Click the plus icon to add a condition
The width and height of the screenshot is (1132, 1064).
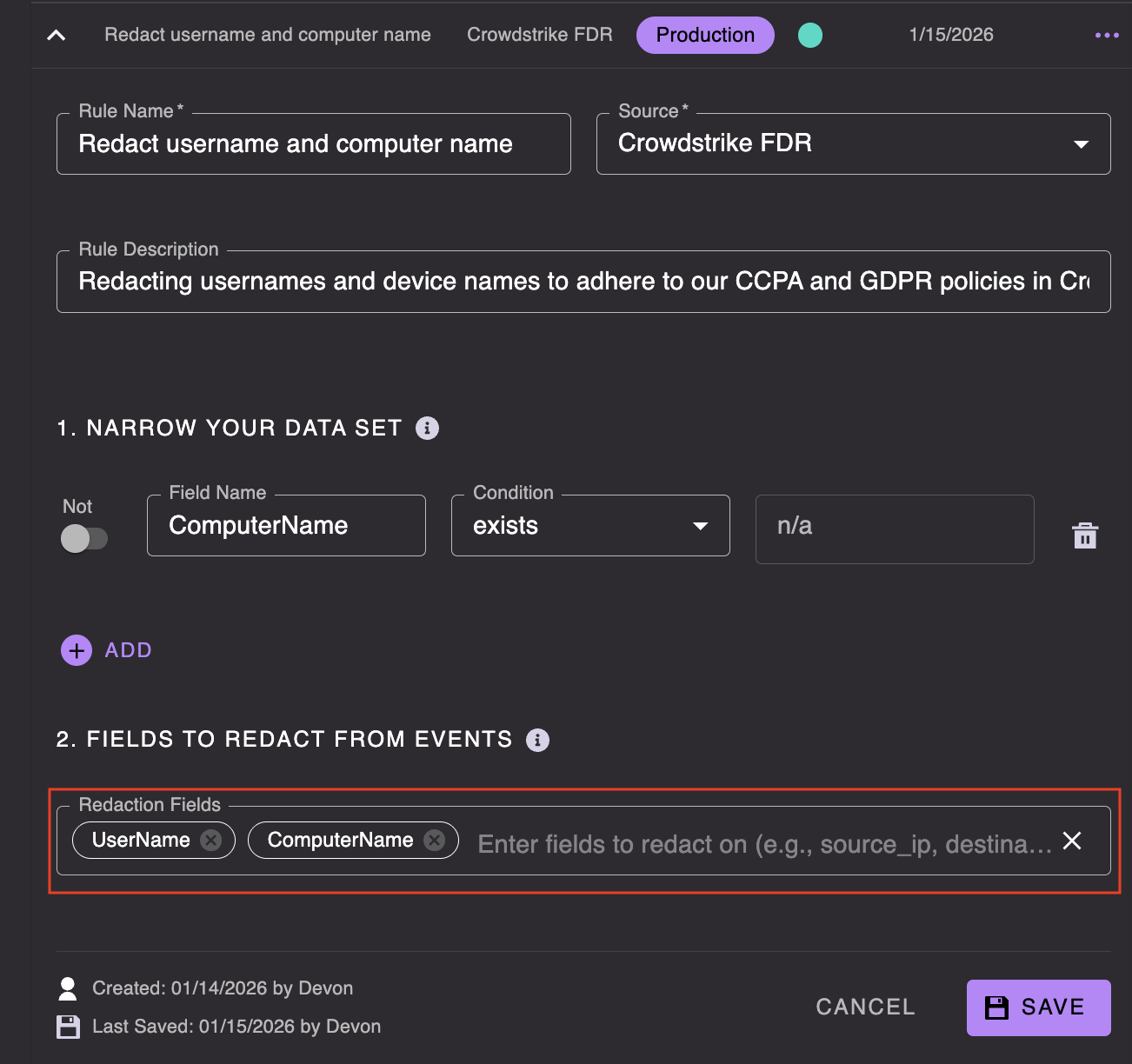click(77, 650)
